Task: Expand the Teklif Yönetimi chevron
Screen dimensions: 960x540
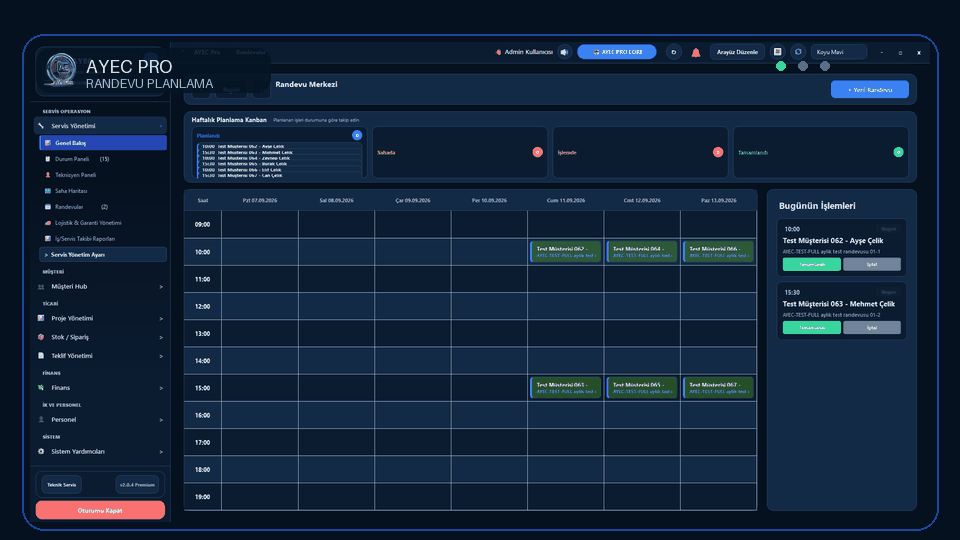Action: [161, 356]
